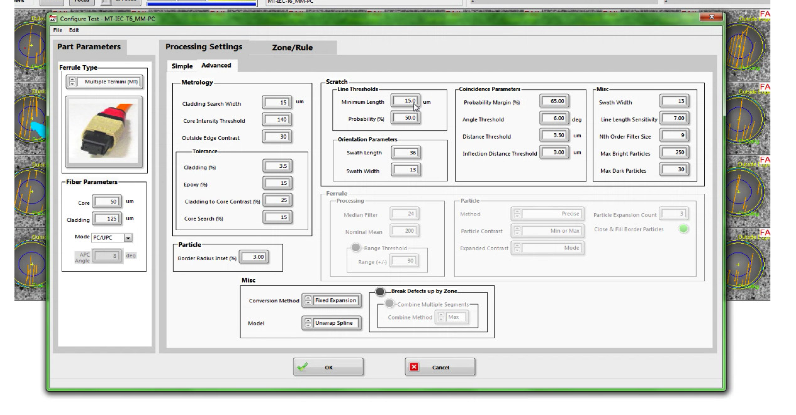Toggle the Close & Fill Border Particles indicator
The width and height of the screenshot is (796, 415).
pos(683,229)
